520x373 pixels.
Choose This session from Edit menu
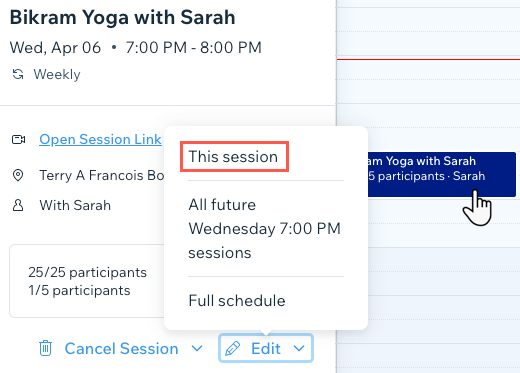[x=234, y=157]
